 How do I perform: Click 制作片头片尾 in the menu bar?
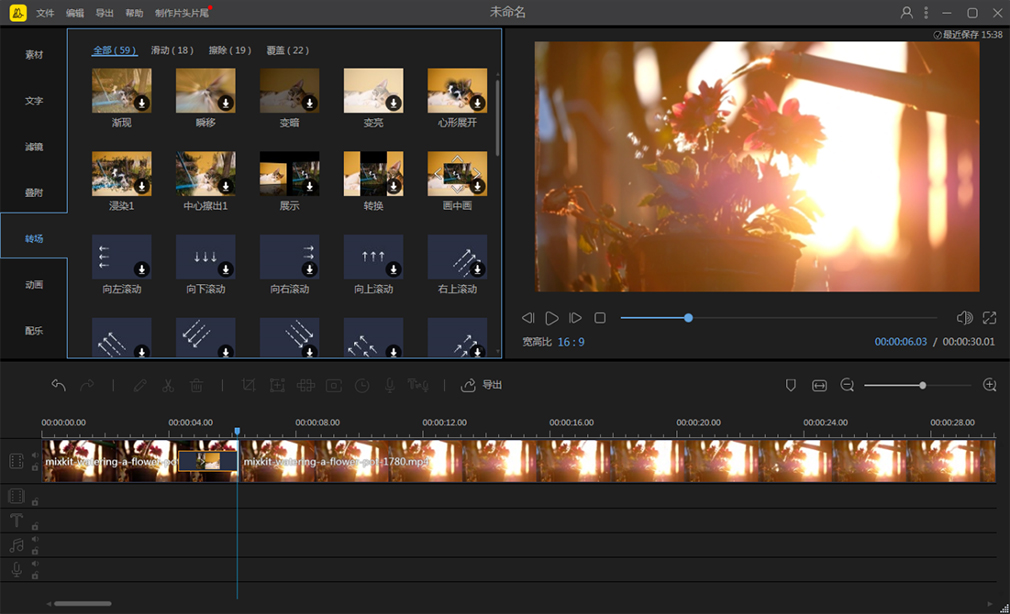pyautogui.click(x=182, y=13)
